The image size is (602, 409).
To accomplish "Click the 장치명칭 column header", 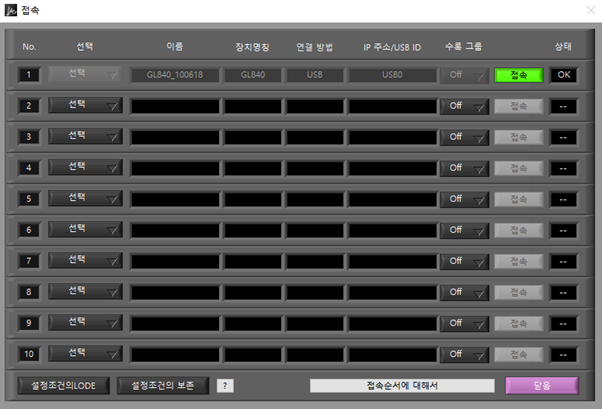I will [x=252, y=47].
